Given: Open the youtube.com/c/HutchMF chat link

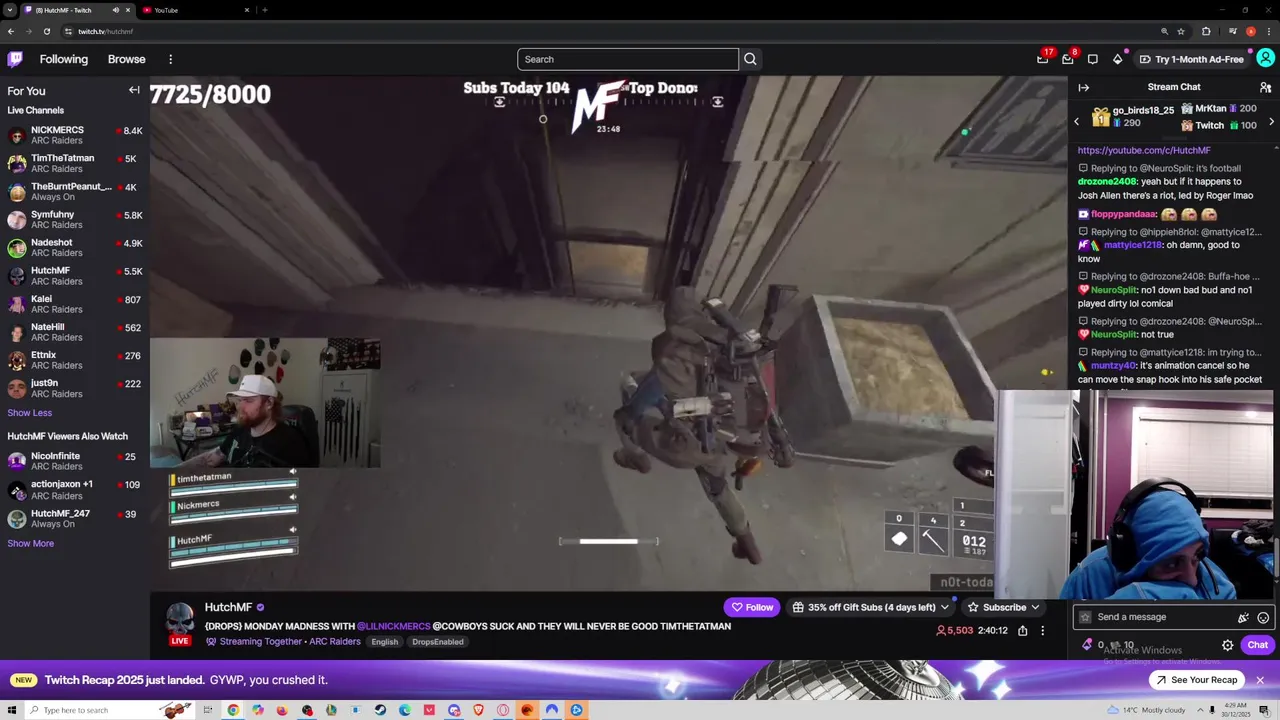Looking at the screenshot, I should click(x=1144, y=150).
